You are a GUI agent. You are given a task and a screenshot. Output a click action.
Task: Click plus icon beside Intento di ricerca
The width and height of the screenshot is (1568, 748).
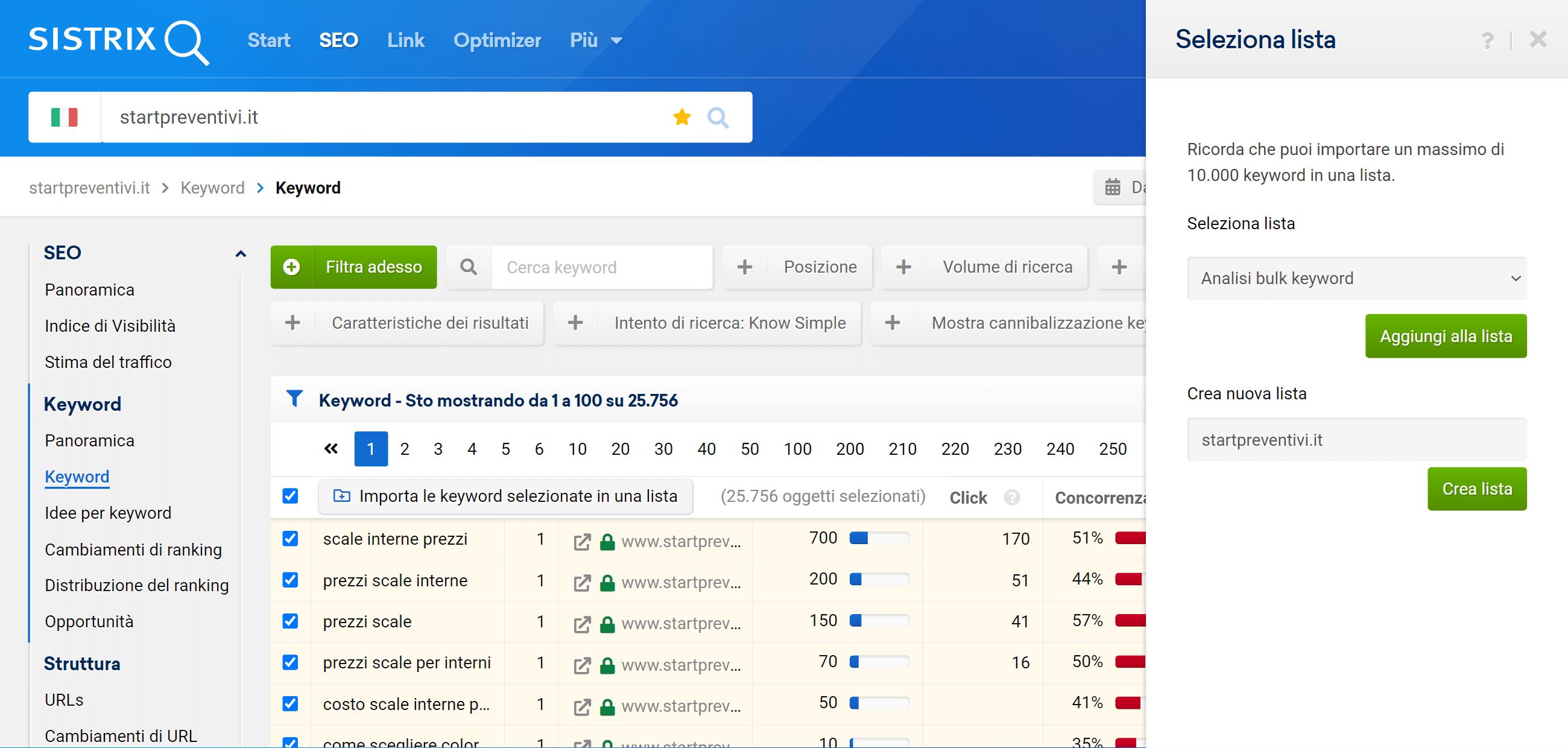pos(575,323)
